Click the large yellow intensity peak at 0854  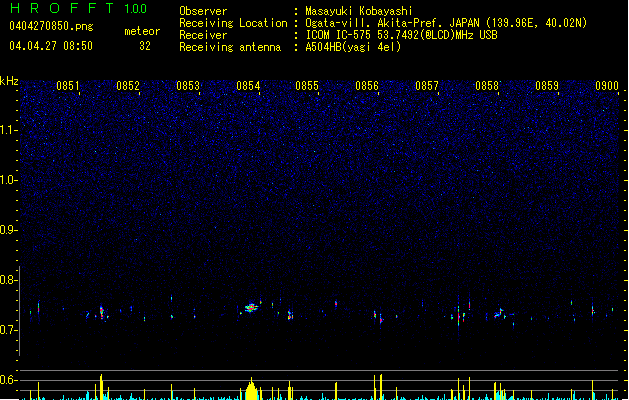[251, 390]
